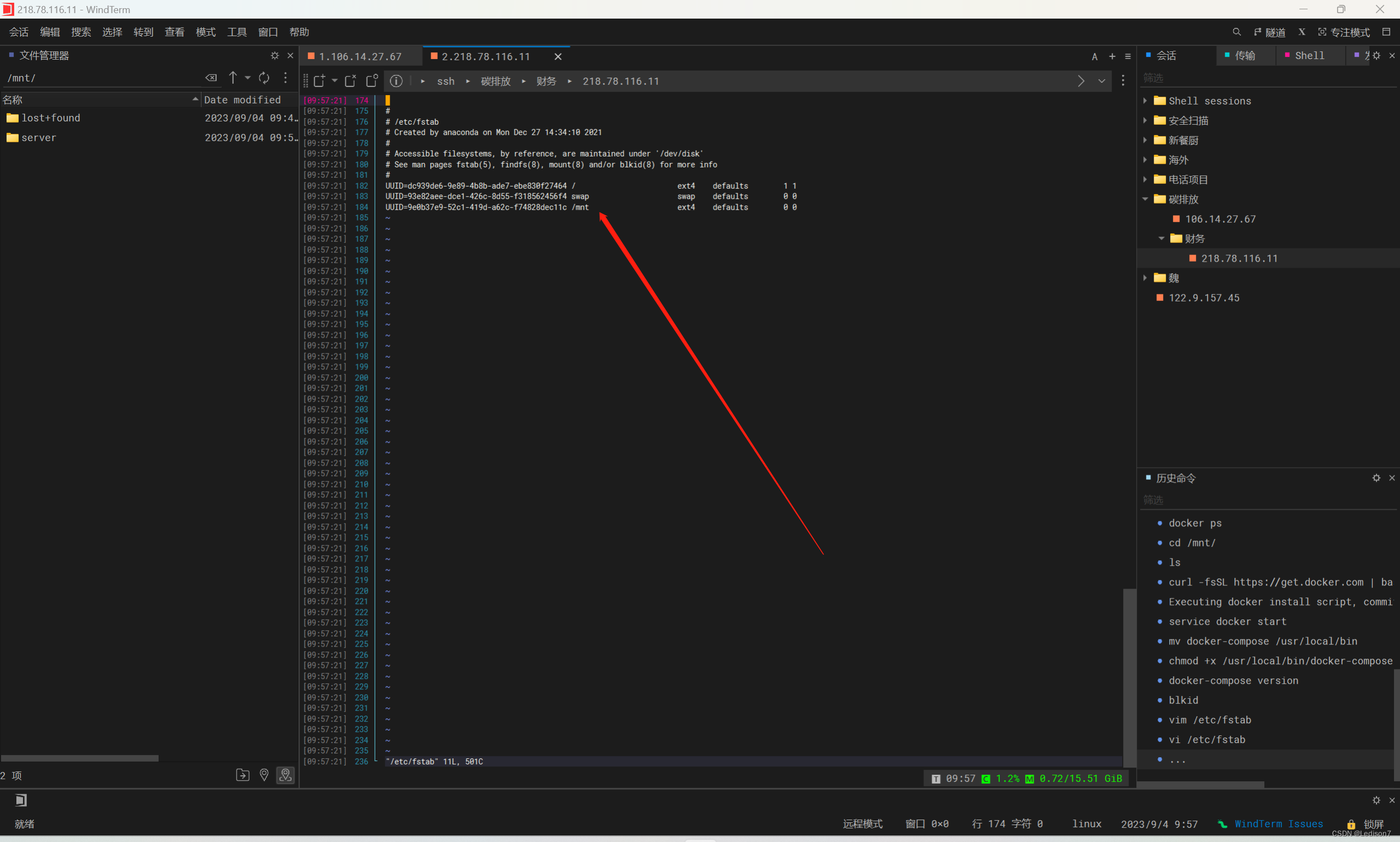Screen dimensions: 1400x842
Task: Collapse the 碳排放 folder
Action: (1145, 199)
